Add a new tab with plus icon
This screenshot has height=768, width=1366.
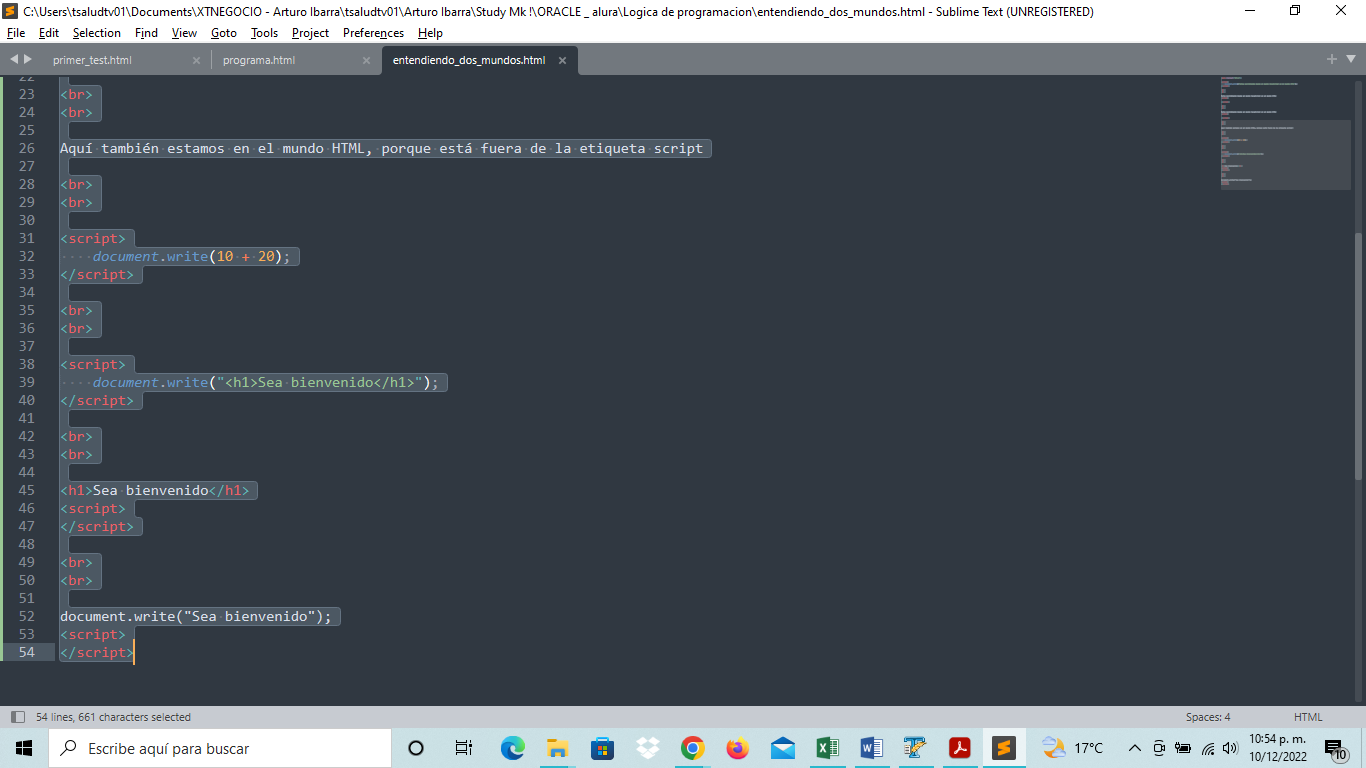pyautogui.click(x=1332, y=59)
